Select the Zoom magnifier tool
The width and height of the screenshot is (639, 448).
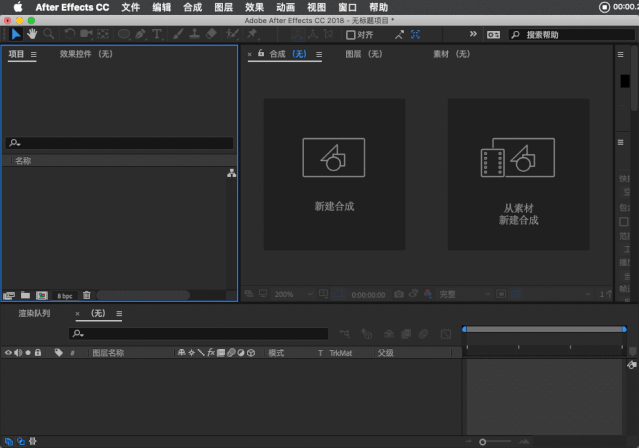48,34
